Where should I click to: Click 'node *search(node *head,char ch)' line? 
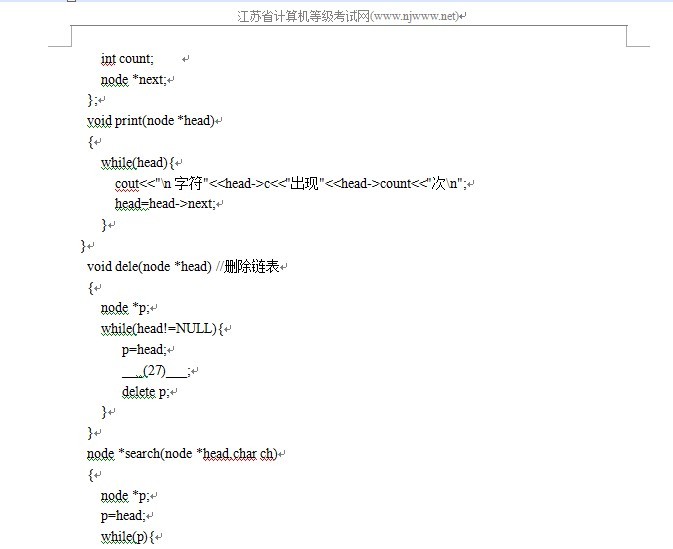[182, 454]
